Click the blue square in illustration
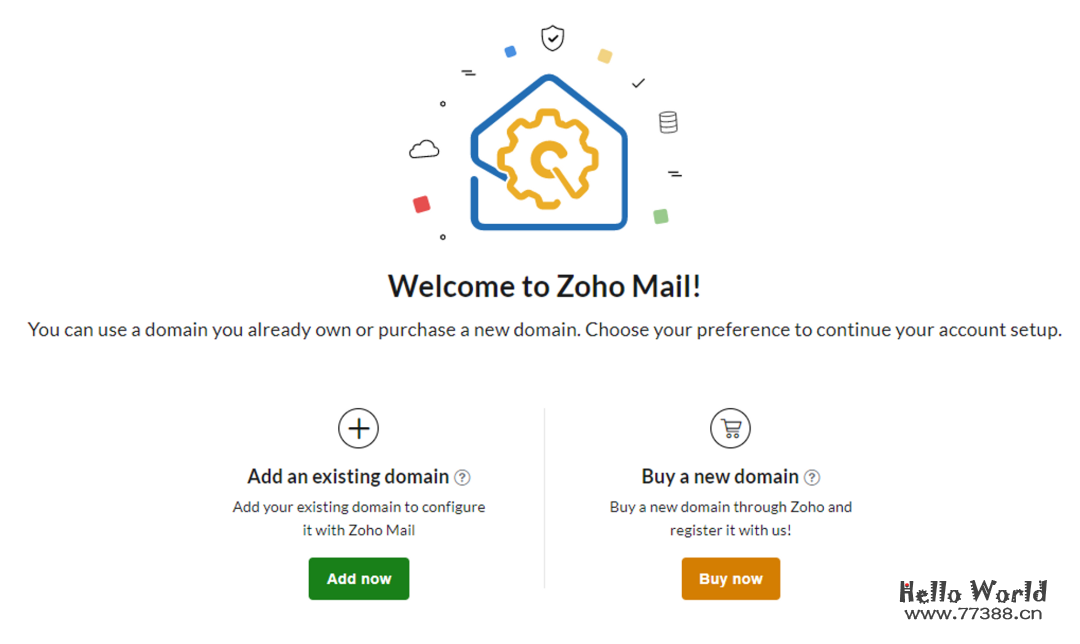Viewport: 1080px width, 644px height. pos(510,51)
